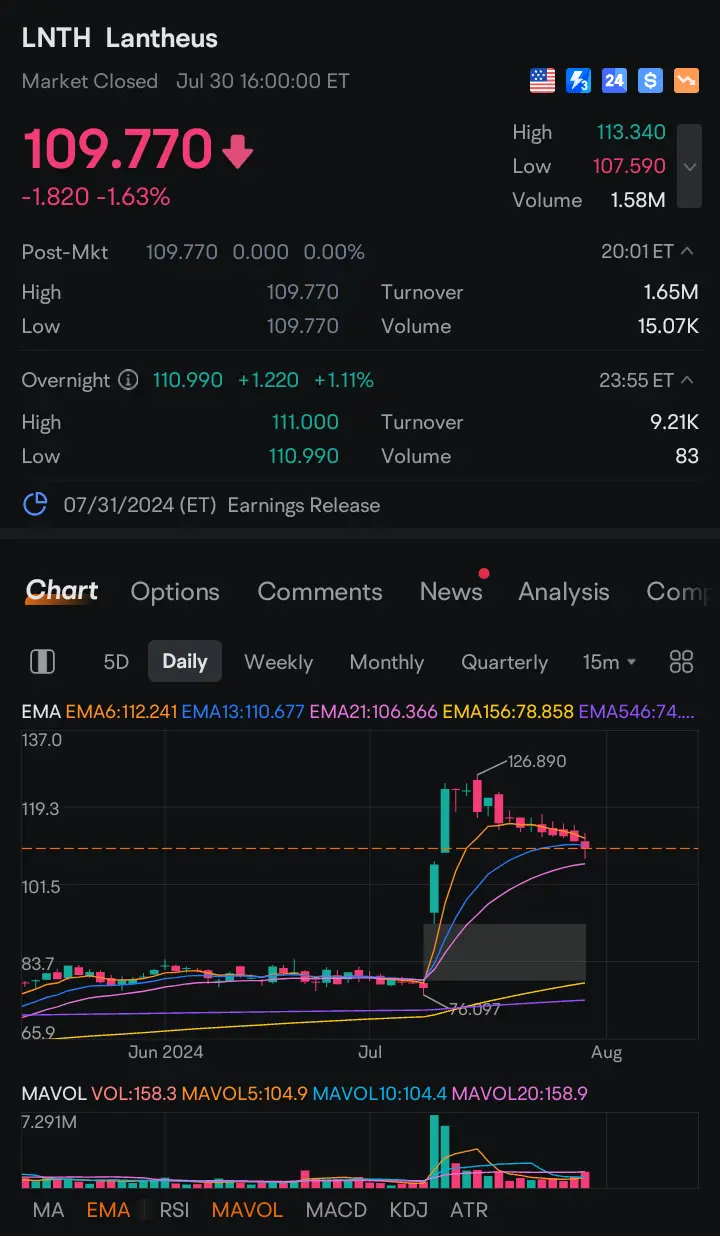Tap the 24-hour trading badge icon

point(614,81)
